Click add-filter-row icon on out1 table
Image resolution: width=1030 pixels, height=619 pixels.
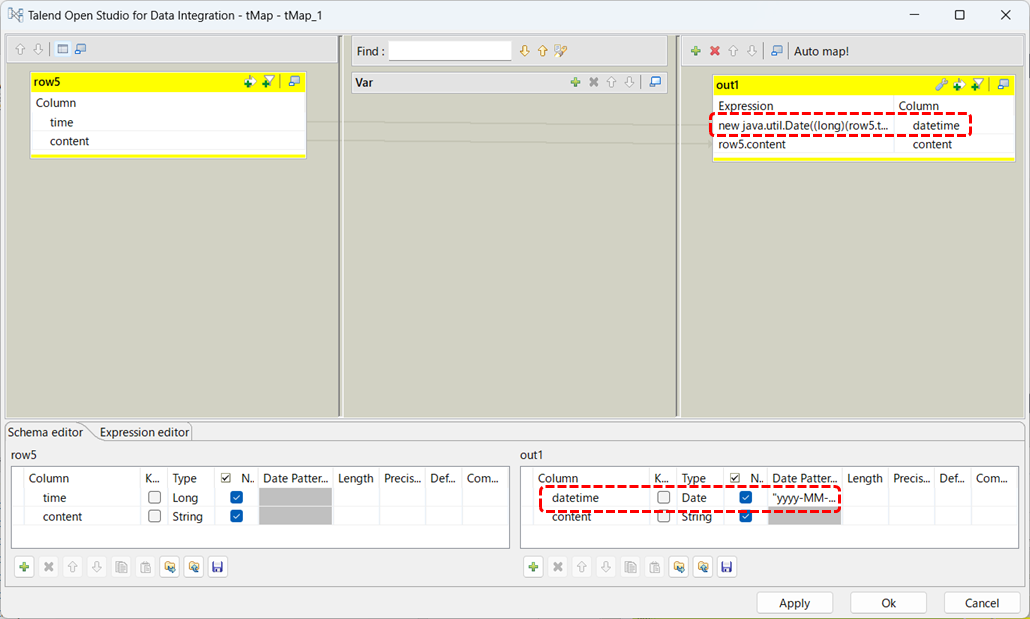(959, 84)
